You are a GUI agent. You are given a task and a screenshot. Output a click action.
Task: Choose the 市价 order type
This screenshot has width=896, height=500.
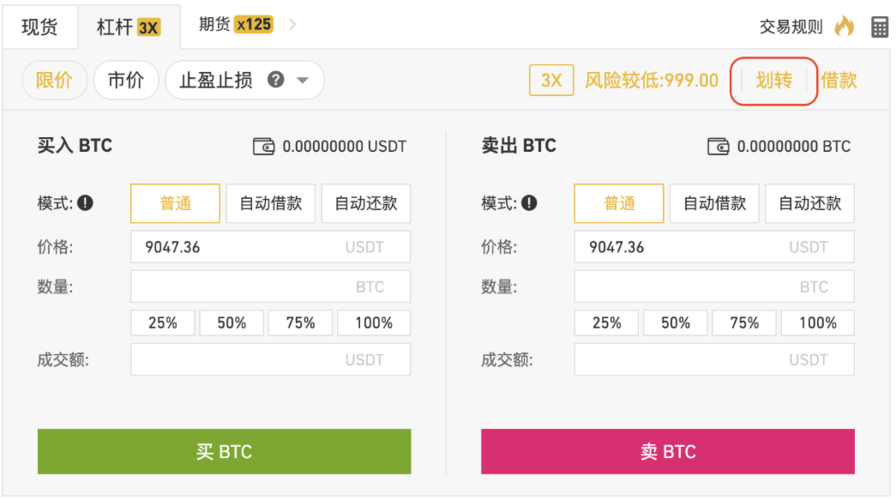click(126, 80)
